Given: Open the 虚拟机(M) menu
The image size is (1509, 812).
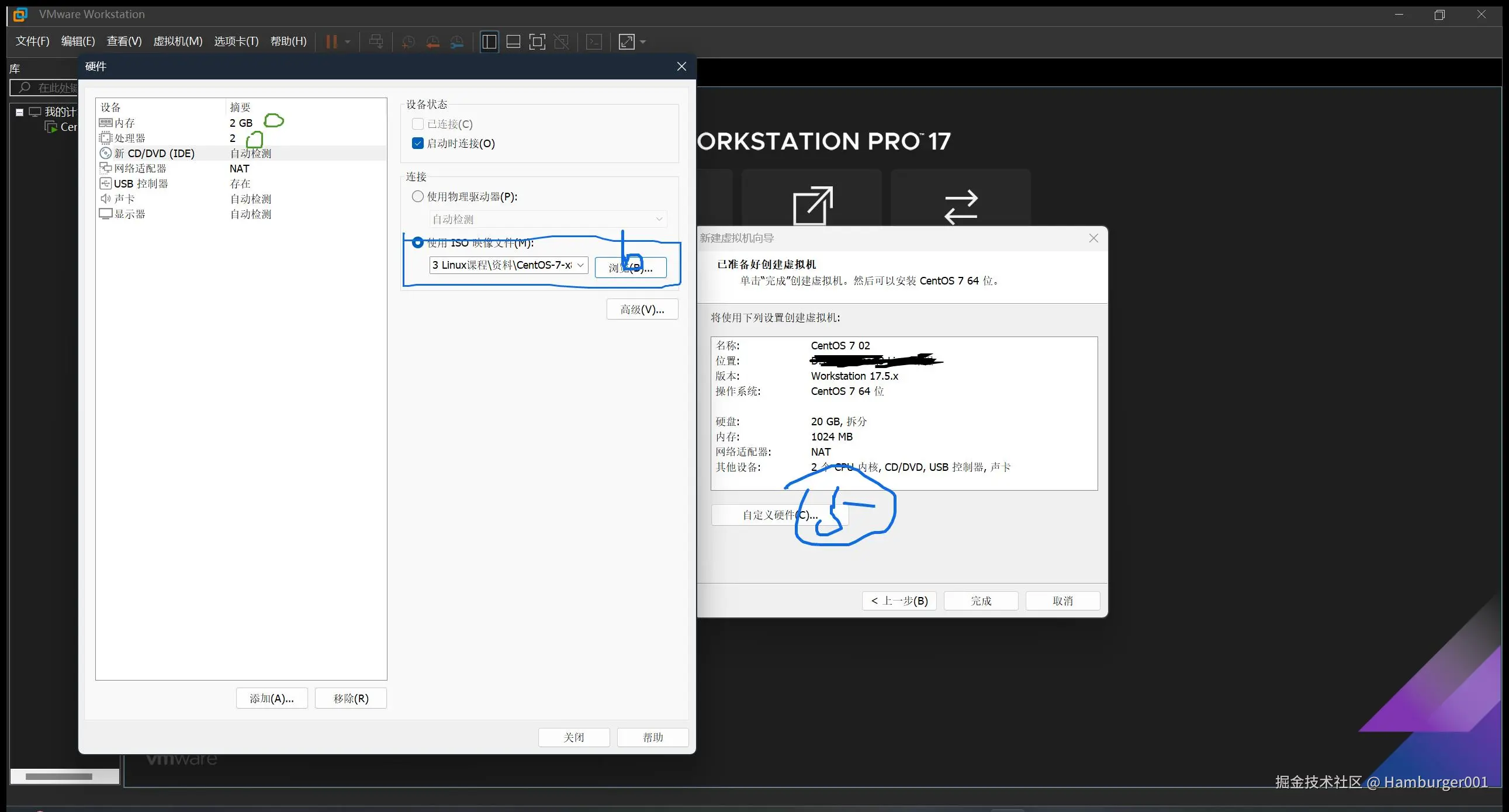Looking at the screenshot, I should pos(178,41).
